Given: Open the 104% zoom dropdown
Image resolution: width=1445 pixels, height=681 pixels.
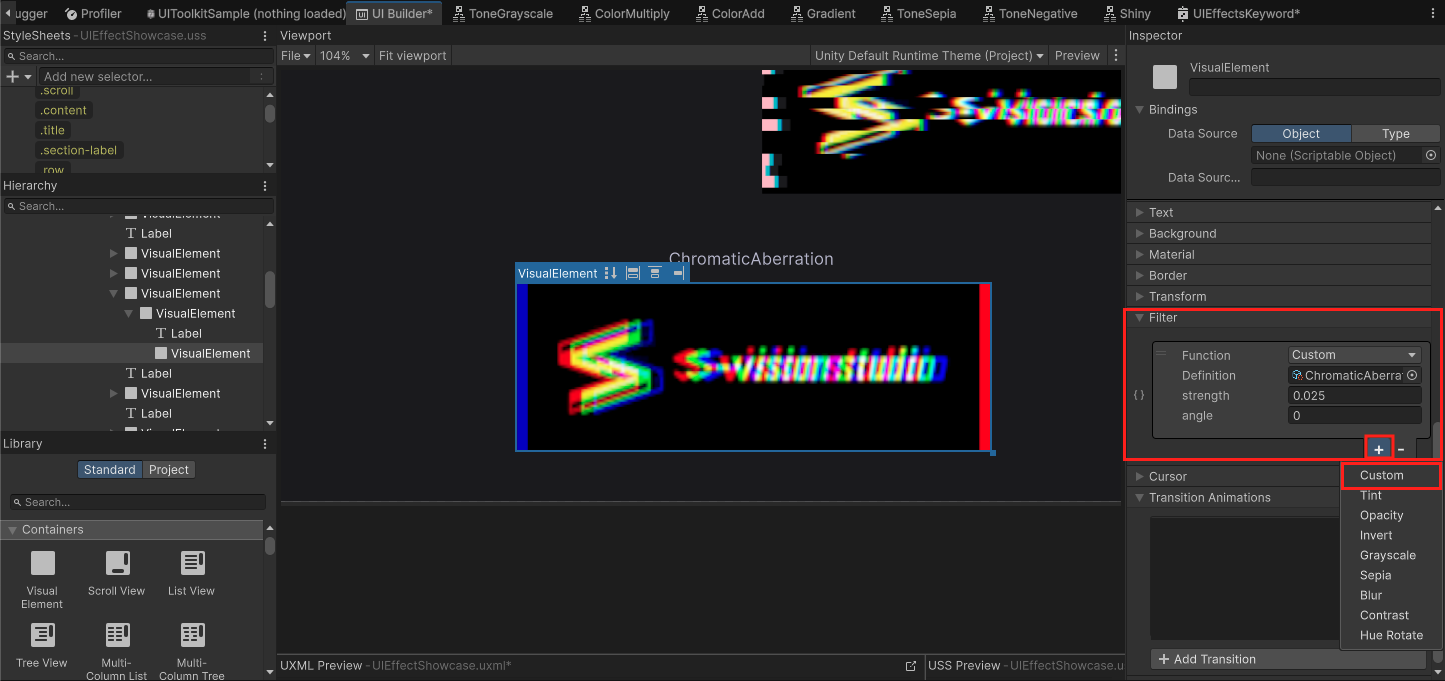Looking at the screenshot, I should point(344,56).
